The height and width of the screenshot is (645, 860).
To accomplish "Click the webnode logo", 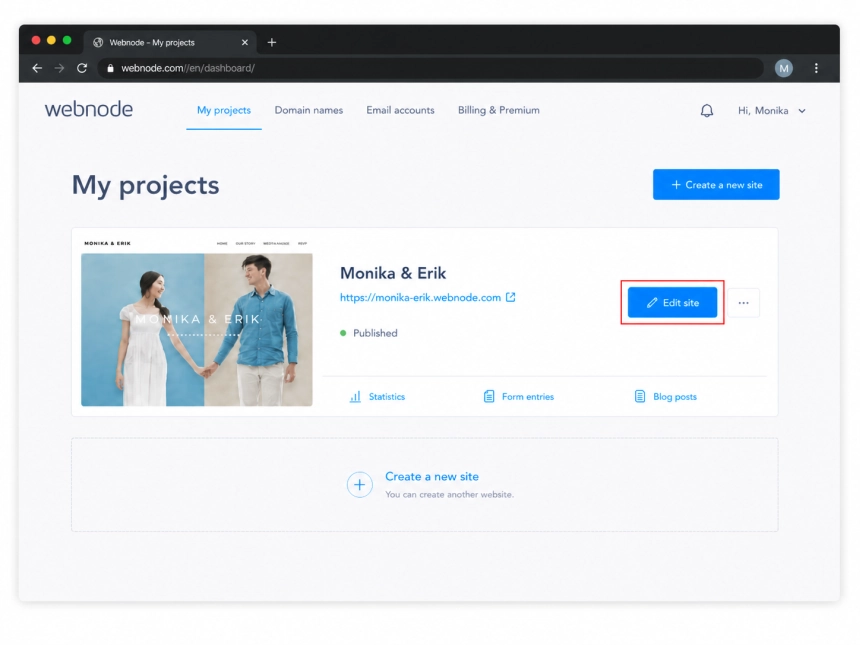I will click(x=89, y=109).
